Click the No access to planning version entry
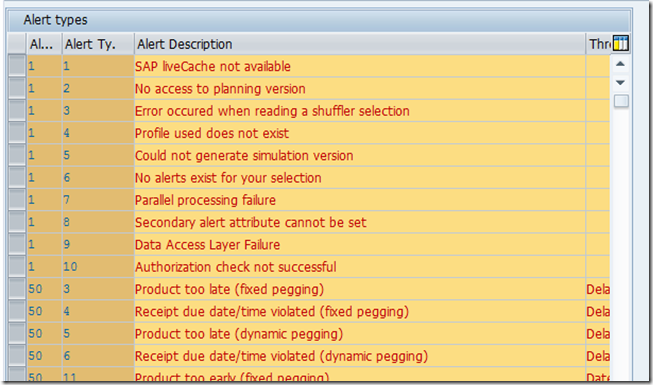653x385 pixels. tap(220, 89)
